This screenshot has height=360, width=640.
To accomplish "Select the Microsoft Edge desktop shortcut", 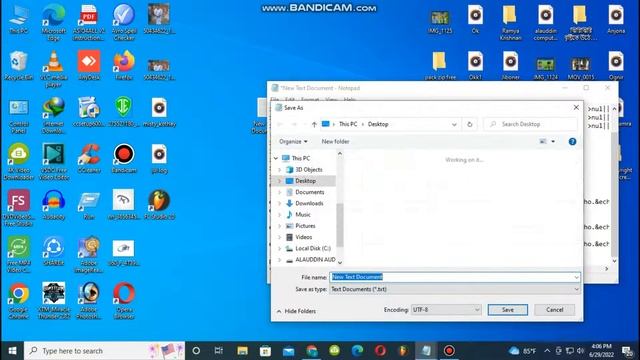I will (53, 22).
